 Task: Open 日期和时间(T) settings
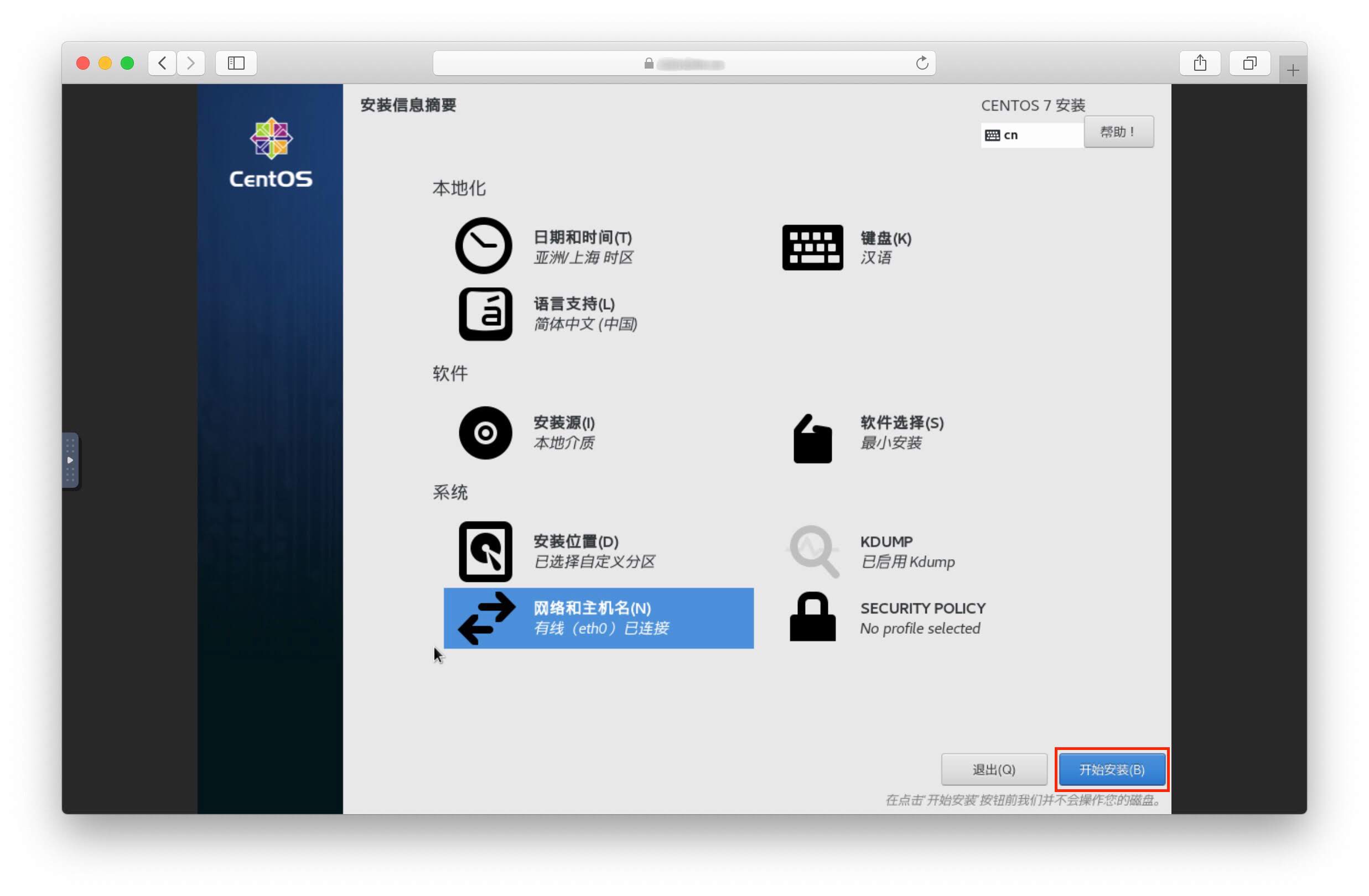point(582,237)
